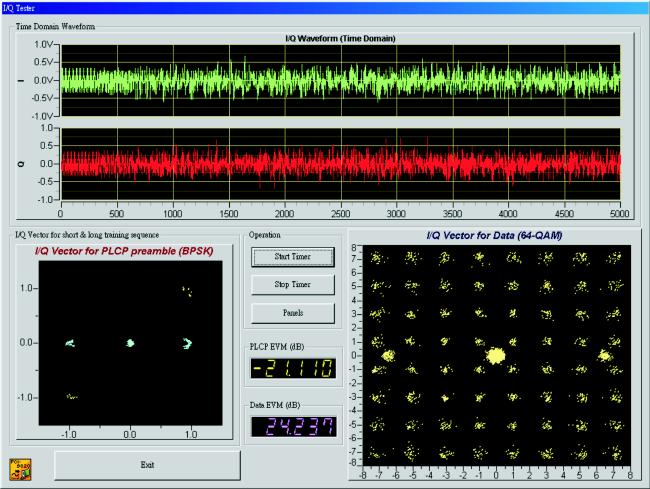Click the green I waveform plot
The image size is (650, 489).
pos(341,80)
